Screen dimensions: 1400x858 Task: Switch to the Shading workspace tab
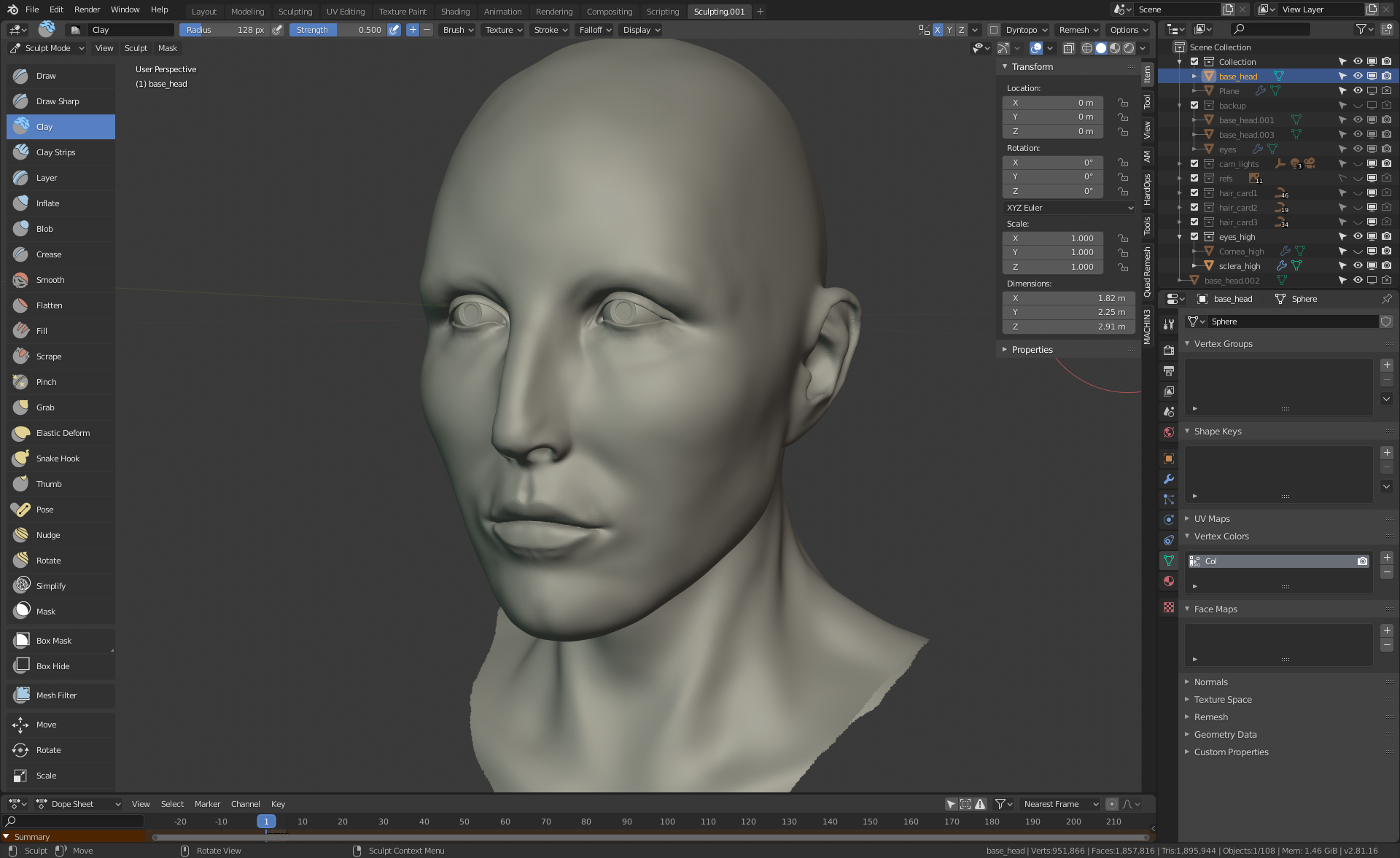[x=455, y=11]
